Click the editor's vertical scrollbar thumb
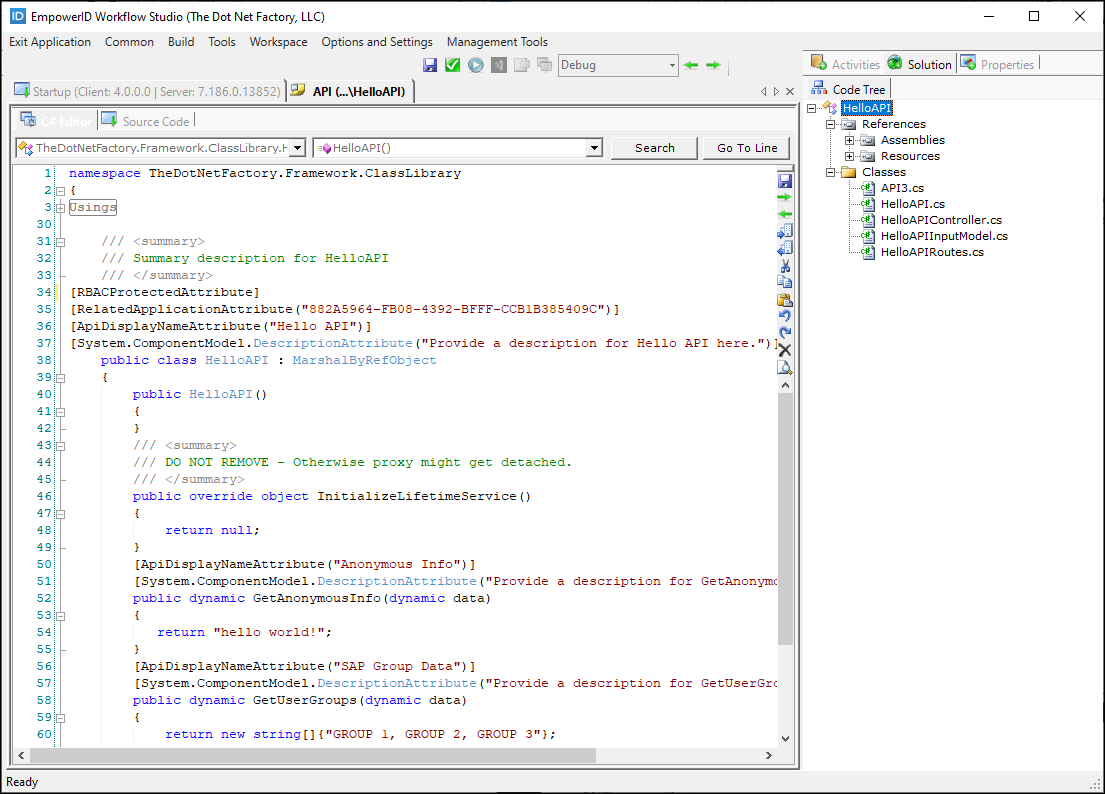This screenshot has height=794, width=1105. coord(785,520)
